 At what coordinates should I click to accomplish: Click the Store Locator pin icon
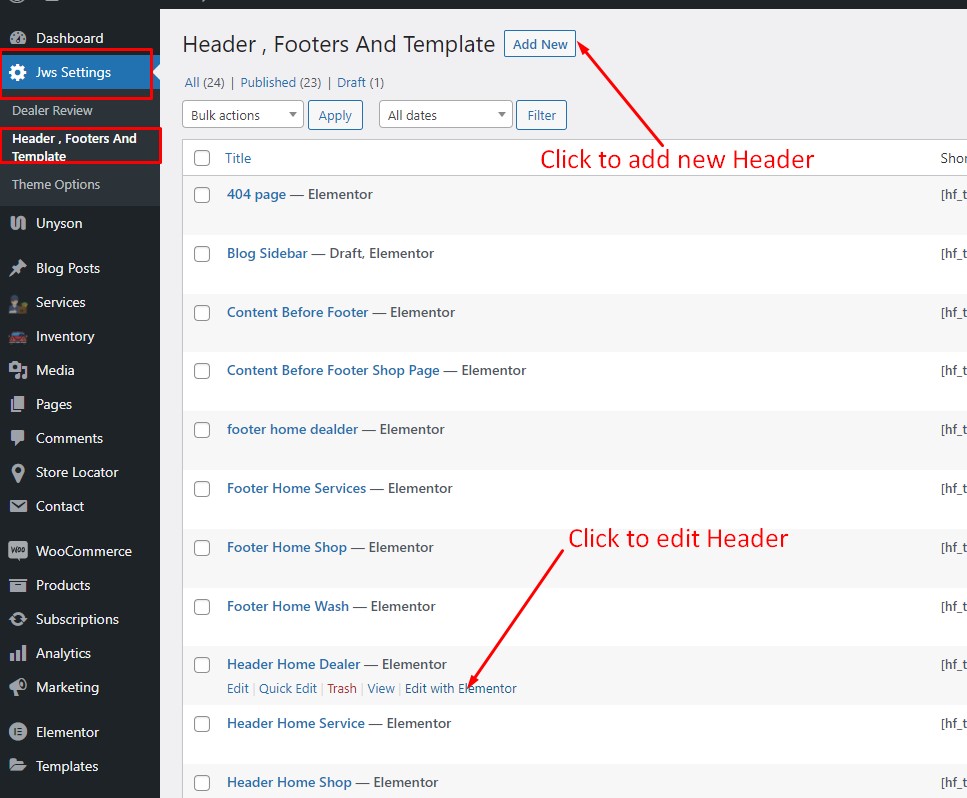click(x=17, y=472)
